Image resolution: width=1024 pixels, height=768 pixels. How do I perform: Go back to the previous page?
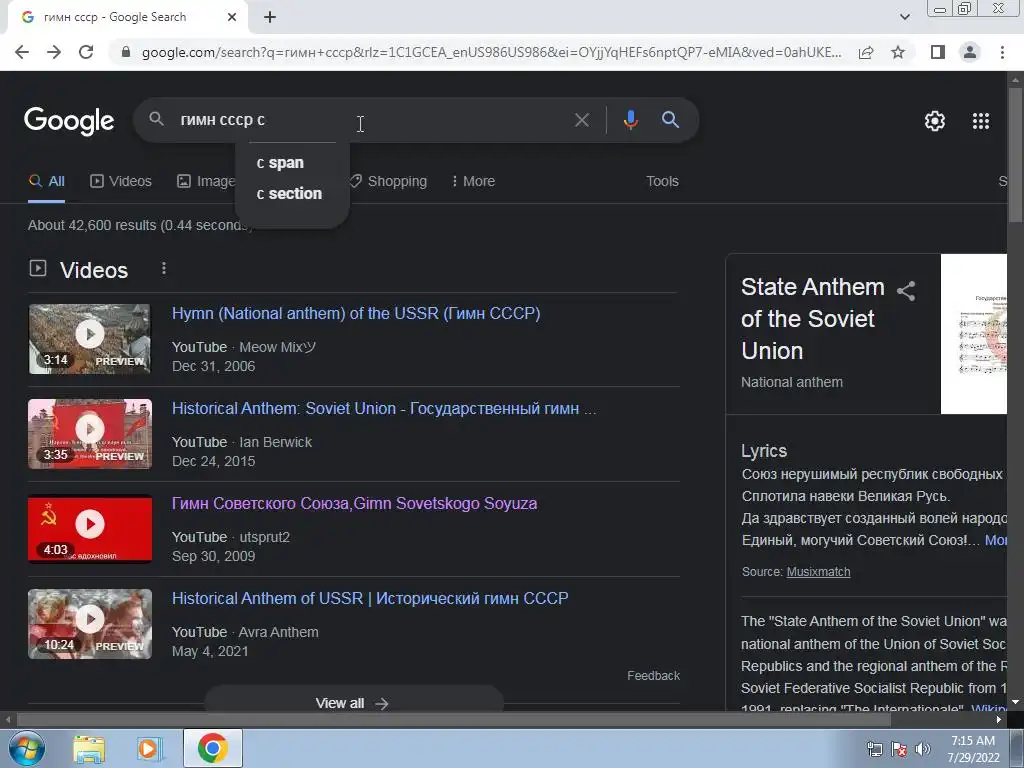tap(22, 52)
